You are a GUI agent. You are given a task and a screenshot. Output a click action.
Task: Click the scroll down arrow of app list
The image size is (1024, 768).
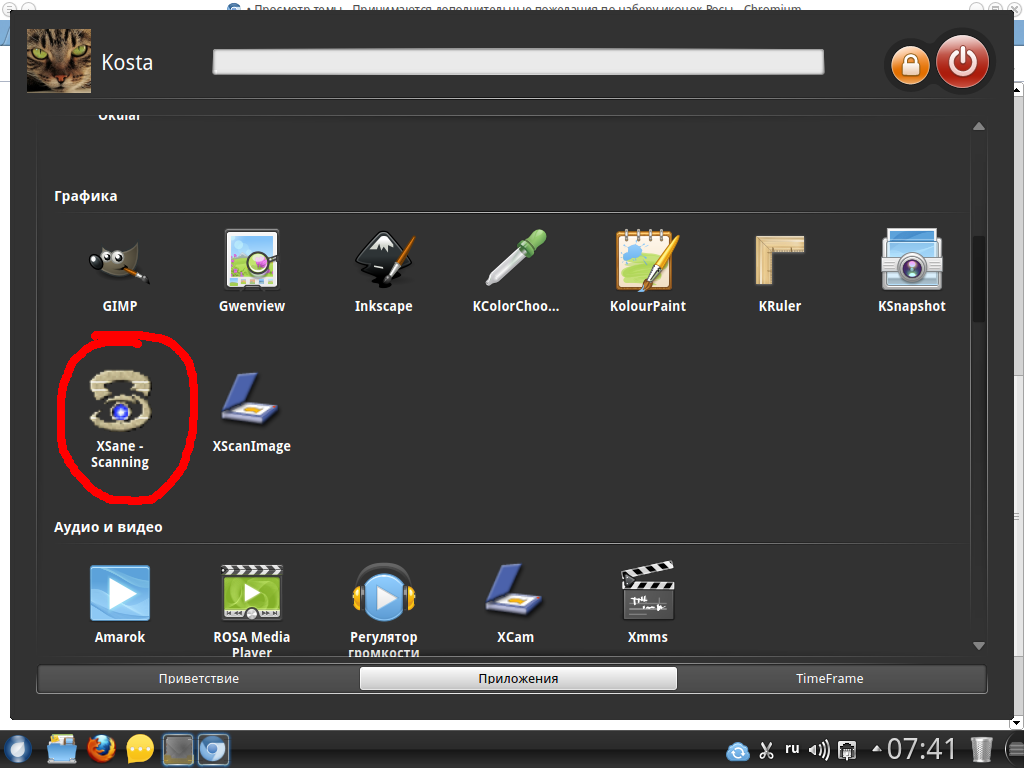click(x=978, y=646)
